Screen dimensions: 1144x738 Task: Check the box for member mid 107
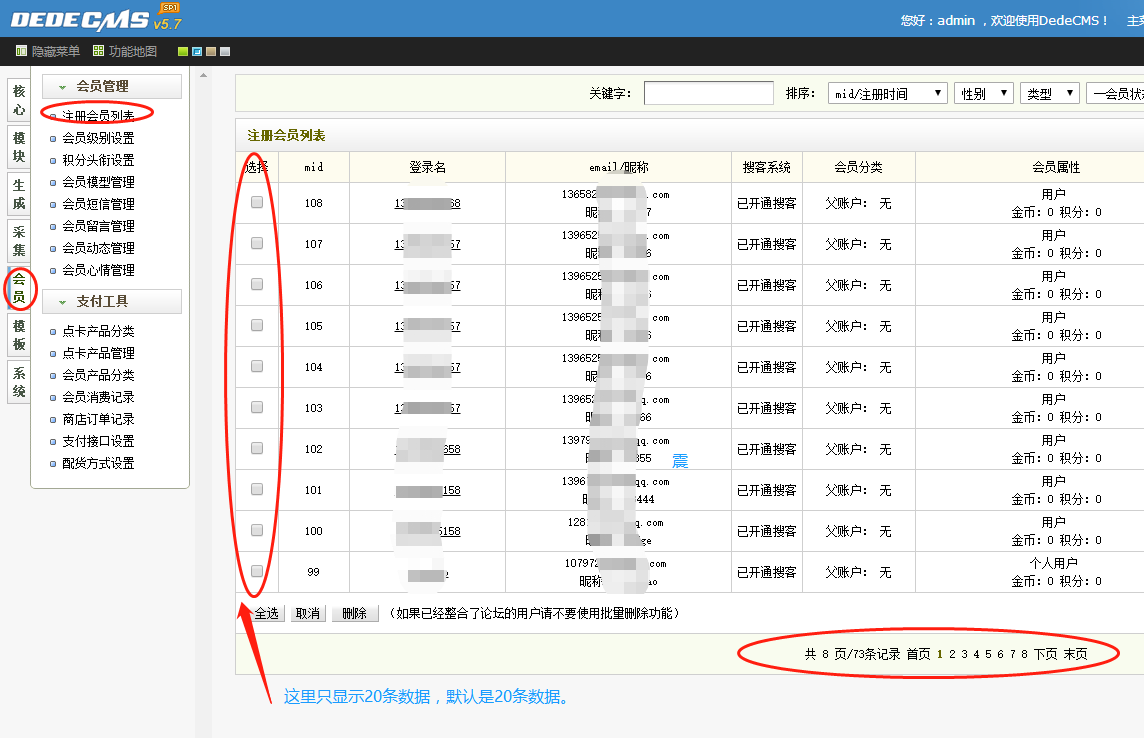click(x=257, y=243)
